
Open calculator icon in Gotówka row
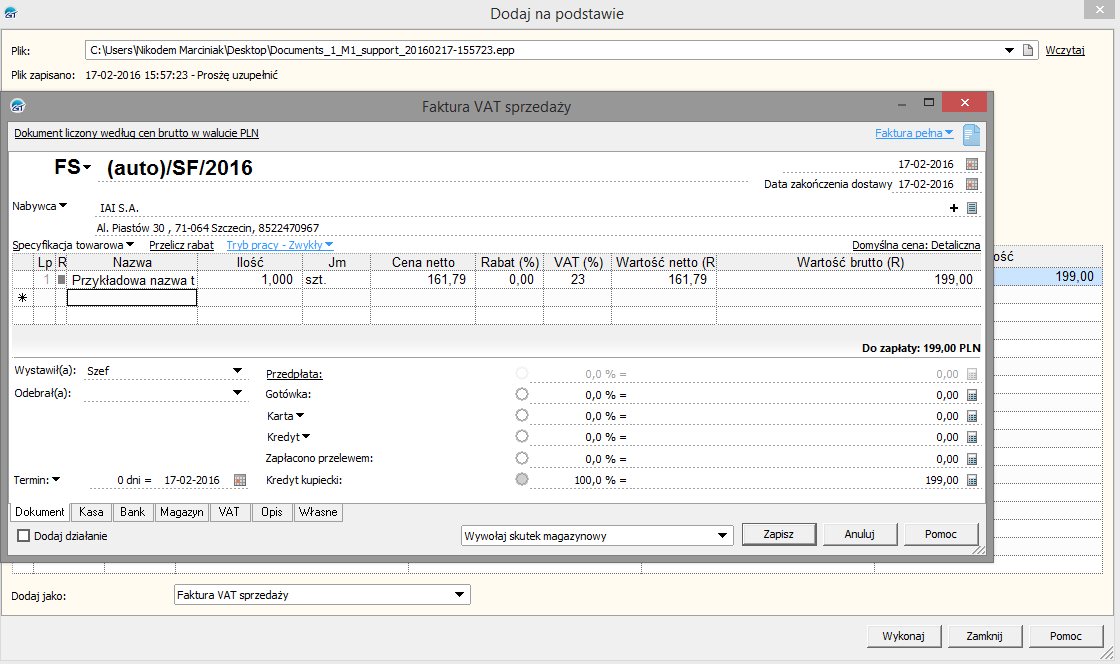(971, 395)
